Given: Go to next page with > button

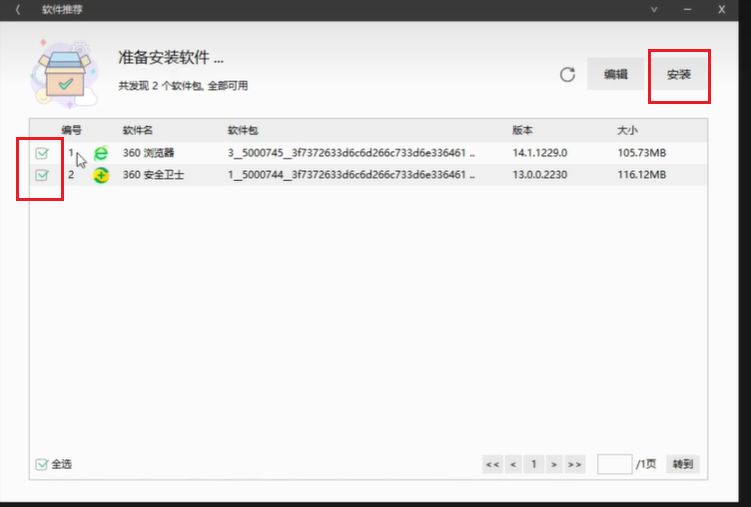Looking at the screenshot, I should point(554,464).
